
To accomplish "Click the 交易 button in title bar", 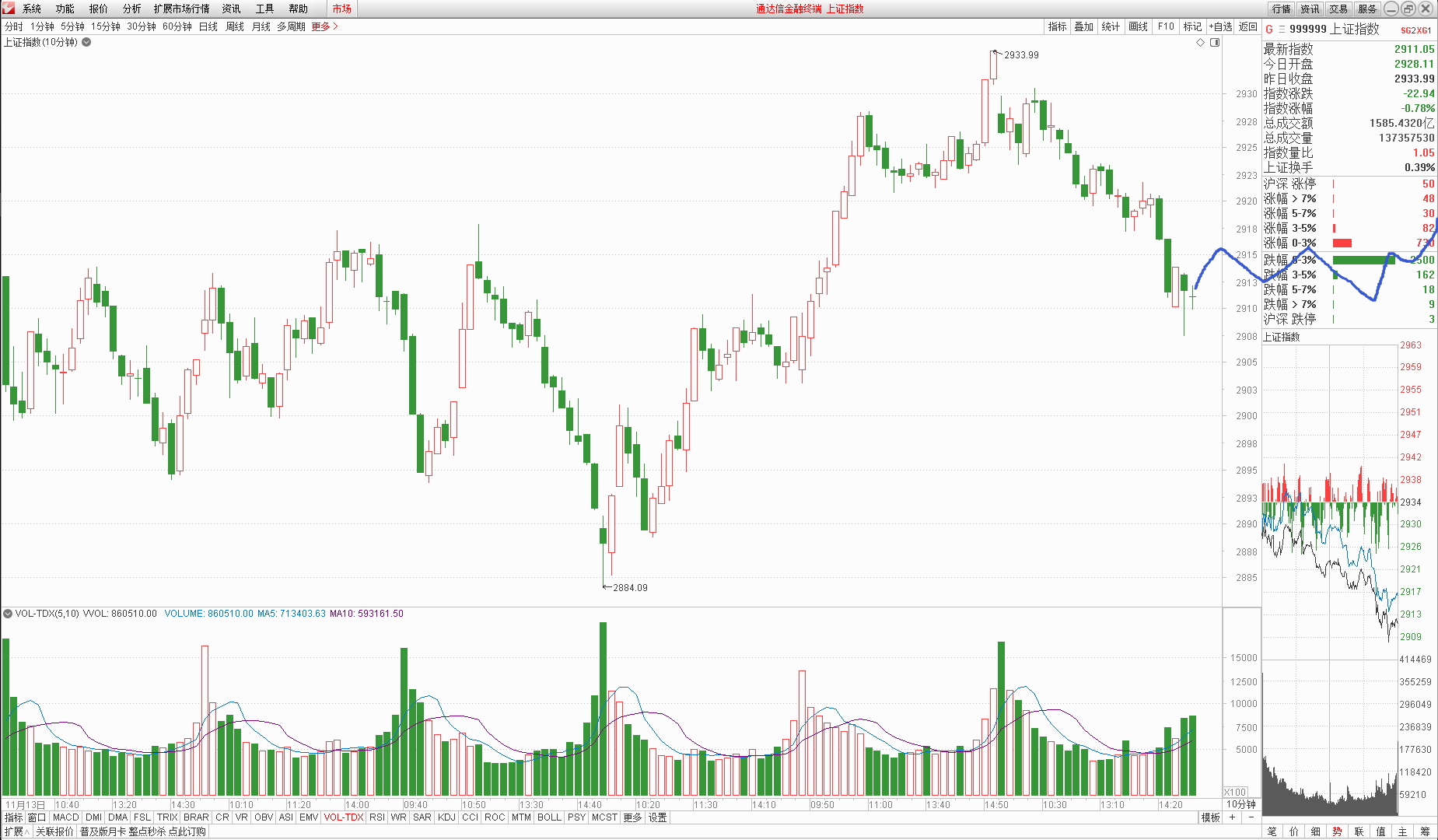I will [x=1338, y=9].
